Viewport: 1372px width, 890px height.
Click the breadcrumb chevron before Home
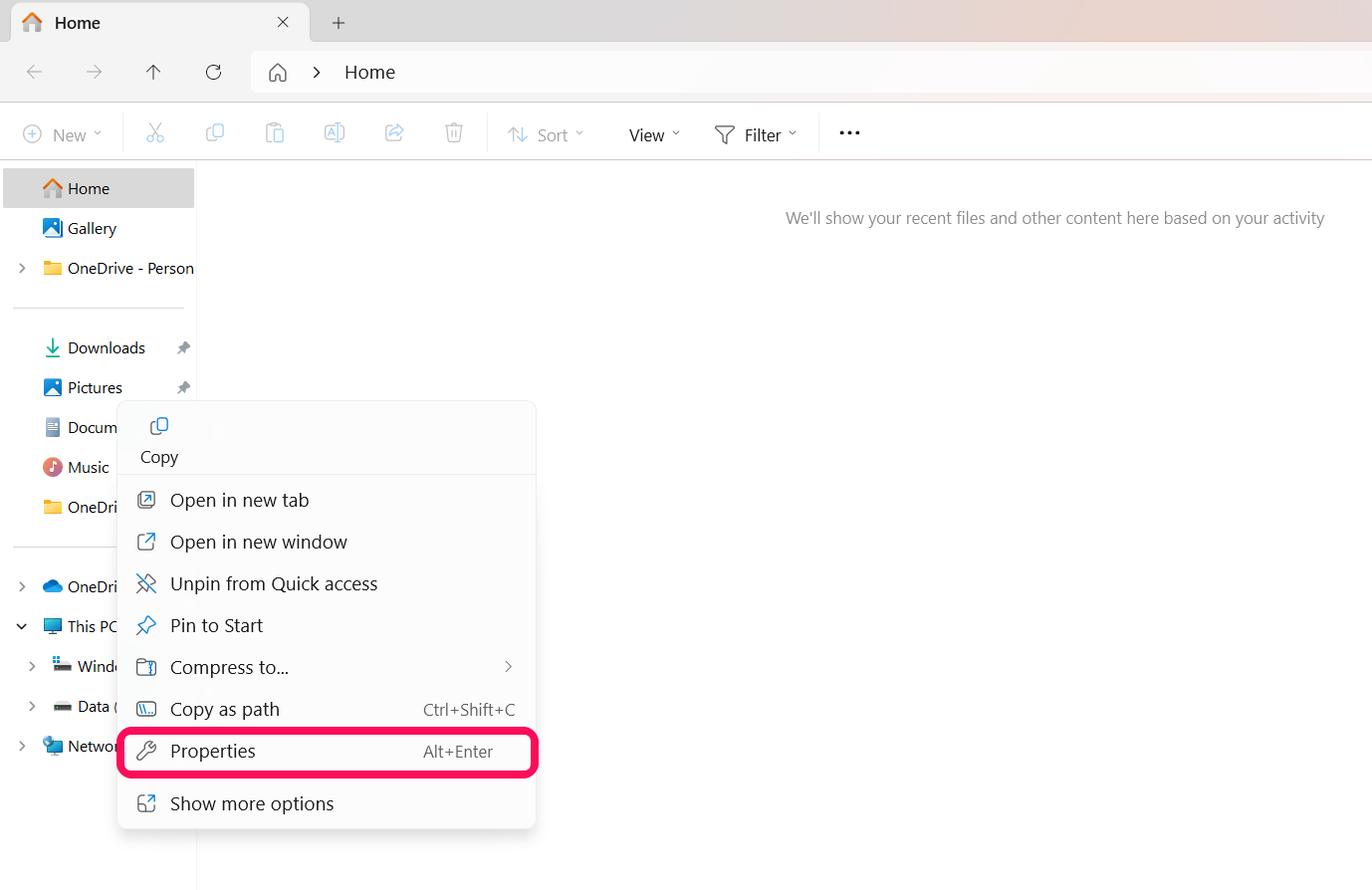317,72
